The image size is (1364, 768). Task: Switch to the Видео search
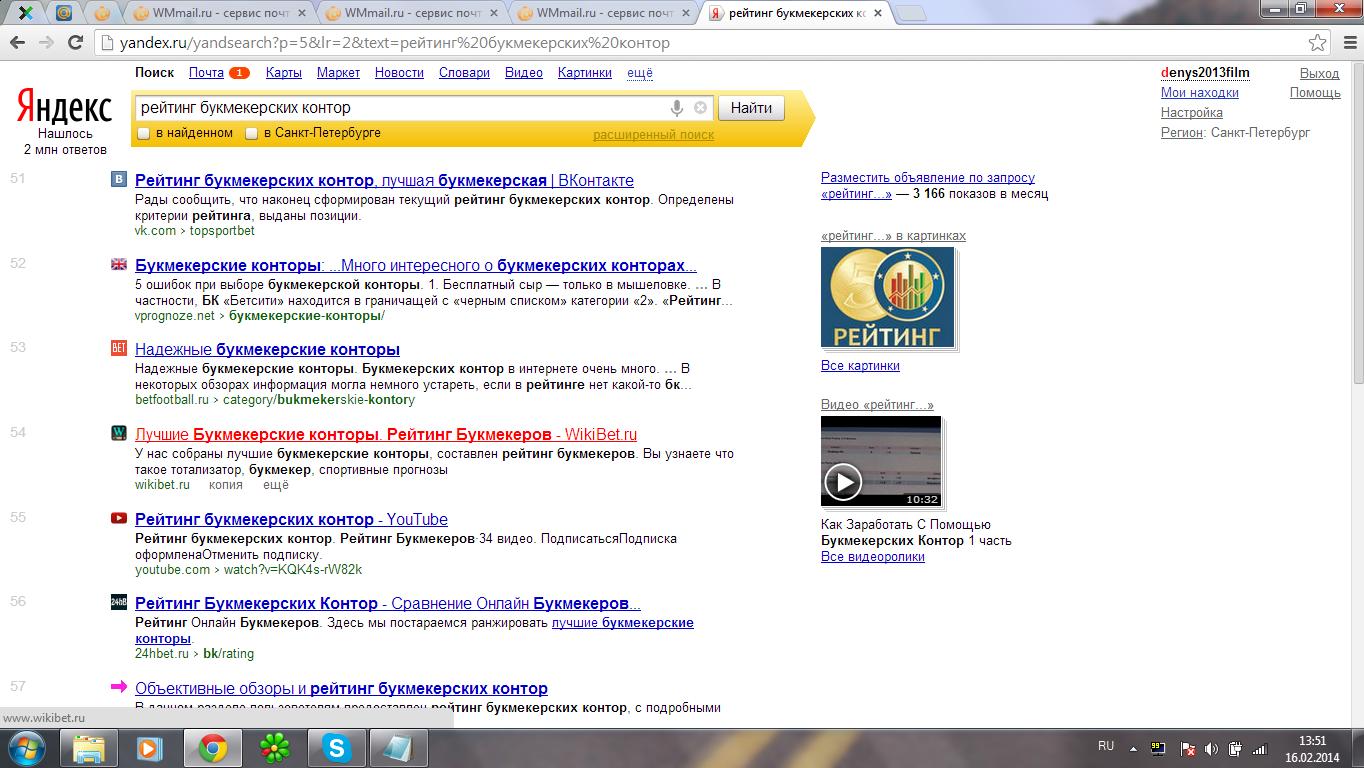point(524,73)
